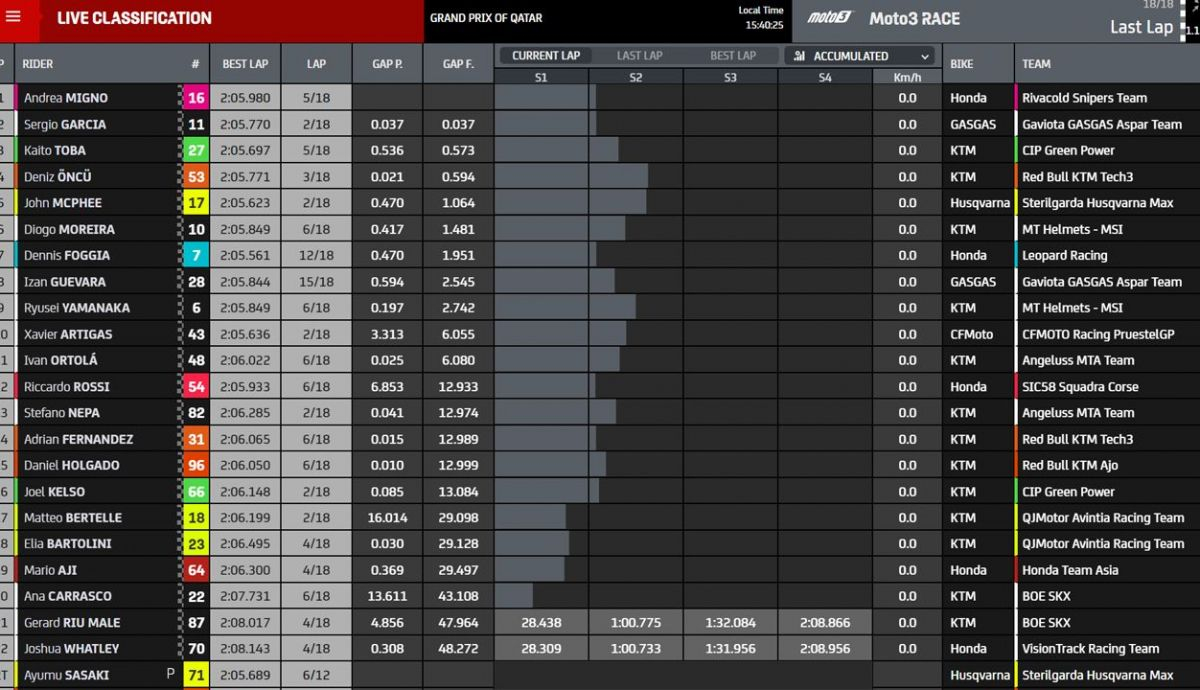Click sector time 2:08.866

[x=825, y=622]
